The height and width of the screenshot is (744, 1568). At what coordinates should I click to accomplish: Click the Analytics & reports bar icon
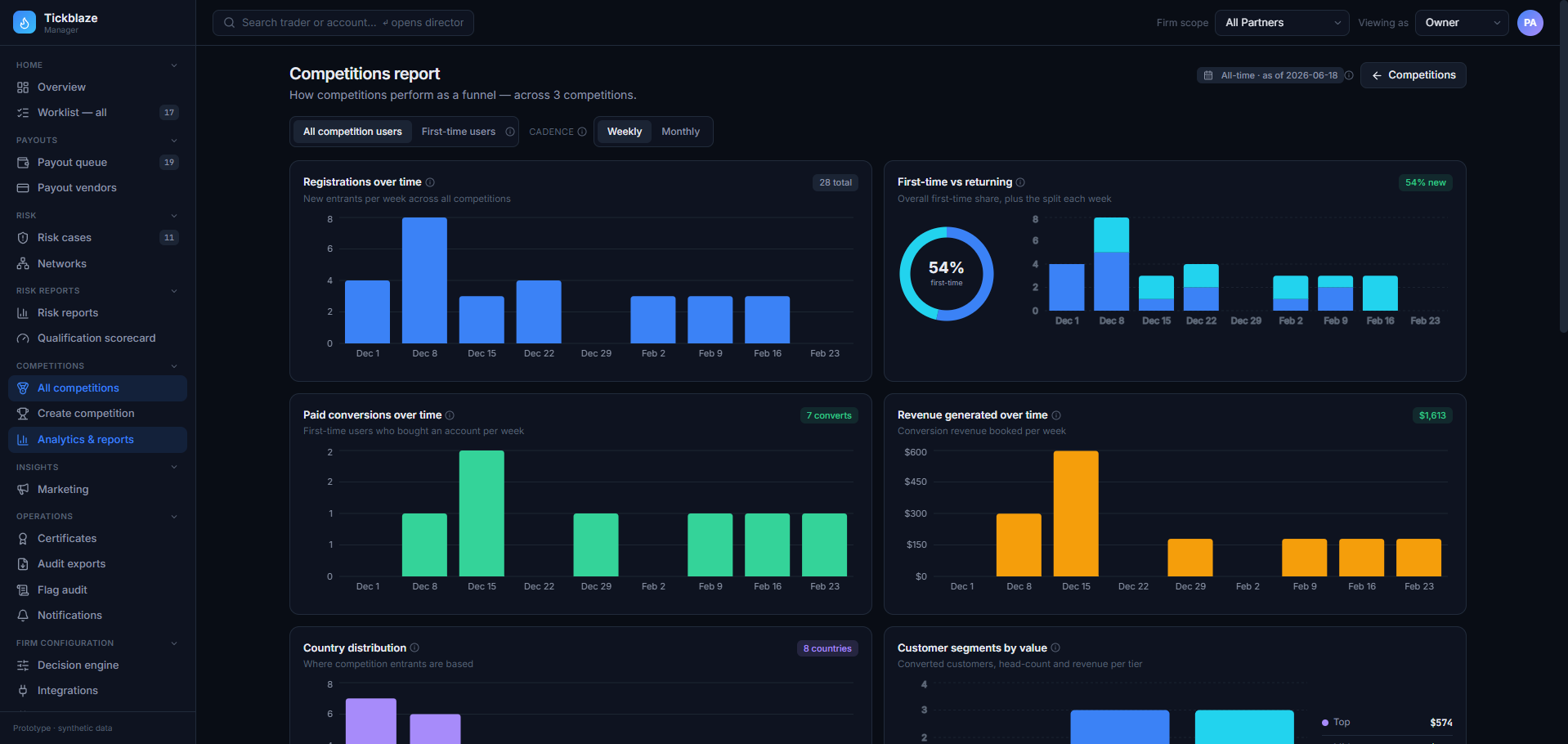click(x=23, y=440)
